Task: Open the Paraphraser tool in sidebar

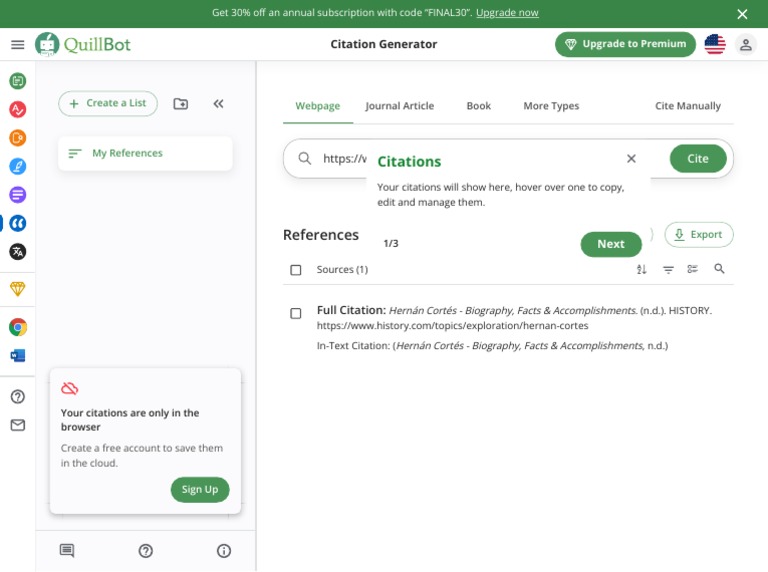Action: click(17, 81)
